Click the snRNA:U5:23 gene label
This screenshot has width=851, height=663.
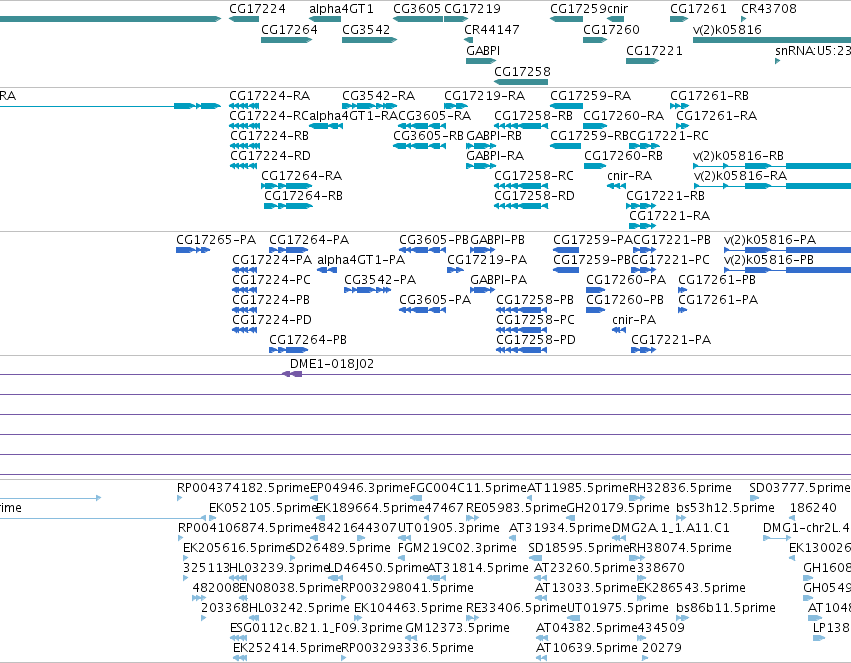(x=812, y=50)
